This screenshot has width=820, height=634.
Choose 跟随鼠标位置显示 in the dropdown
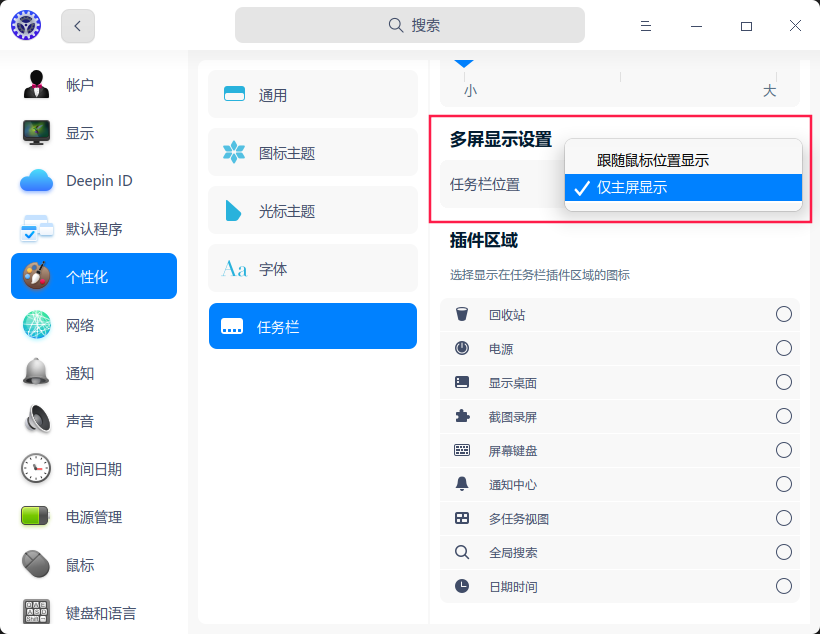click(x=684, y=160)
